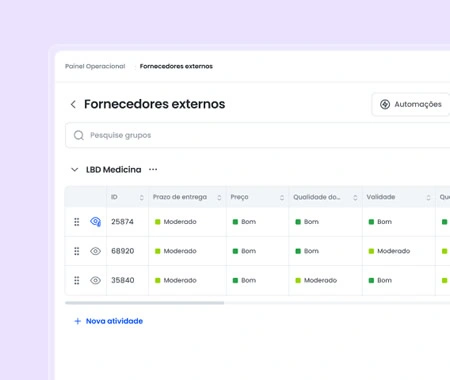The height and width of the screenshot is (380, 450).
Task: Click the plus icon next to Nova atividade
Action: point(77,321)
